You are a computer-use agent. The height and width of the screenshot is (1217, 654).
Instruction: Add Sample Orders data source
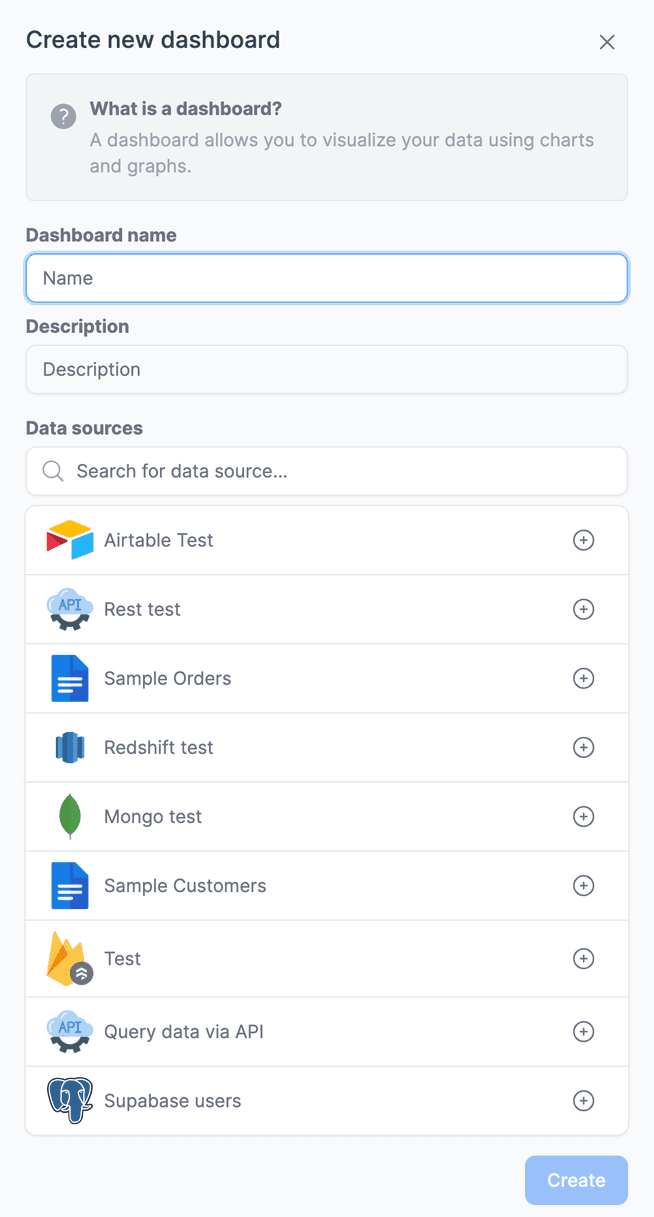[583, 678]
